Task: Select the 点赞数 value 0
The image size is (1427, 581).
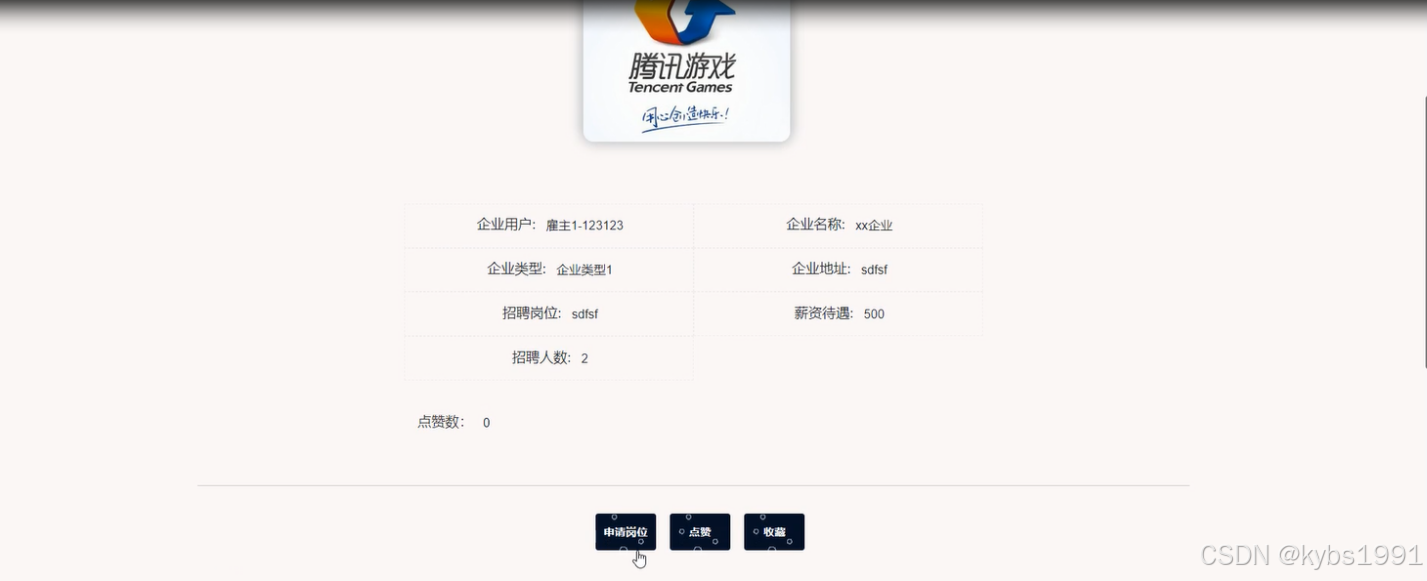Action: (486, 423)
